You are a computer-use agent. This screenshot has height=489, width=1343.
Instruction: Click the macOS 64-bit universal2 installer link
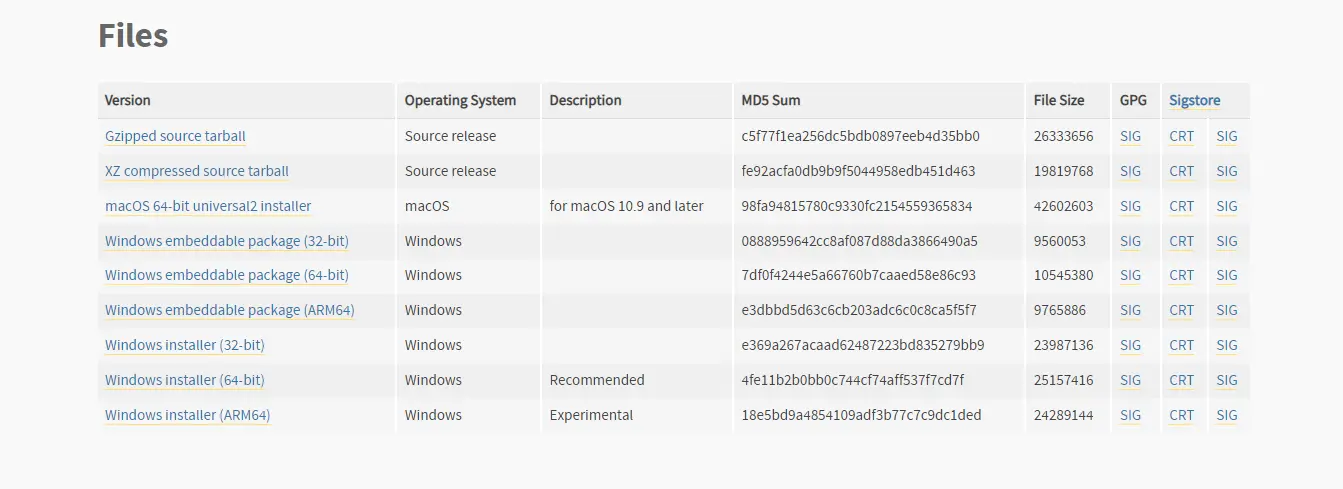(x=208, y=206)
